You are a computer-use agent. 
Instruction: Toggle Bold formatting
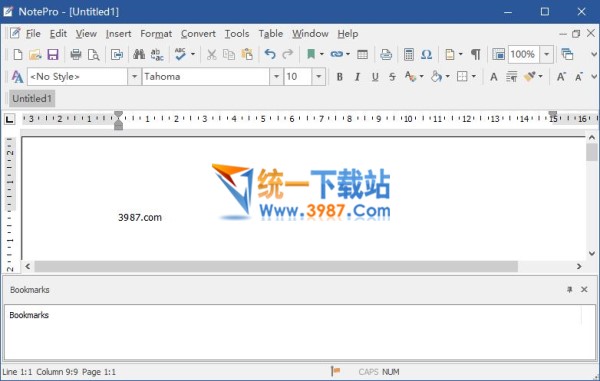pyautogui.click(x=339, y=77)
